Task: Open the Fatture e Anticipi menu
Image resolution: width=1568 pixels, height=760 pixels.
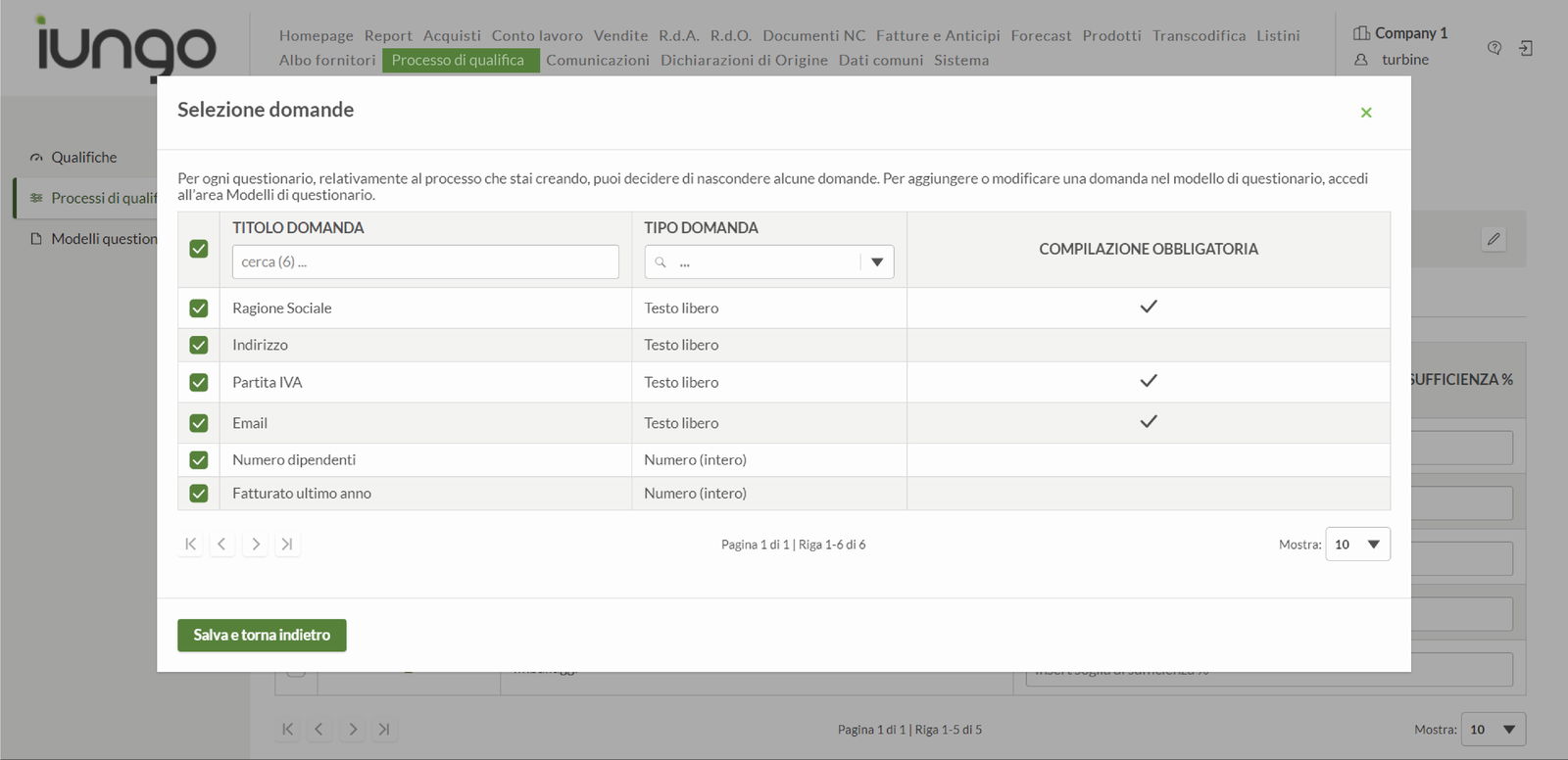Action: [938, 35]
